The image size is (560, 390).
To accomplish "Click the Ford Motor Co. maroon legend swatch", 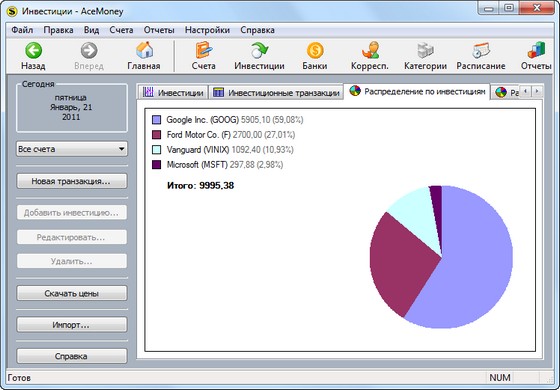I will tap(156, 135).
